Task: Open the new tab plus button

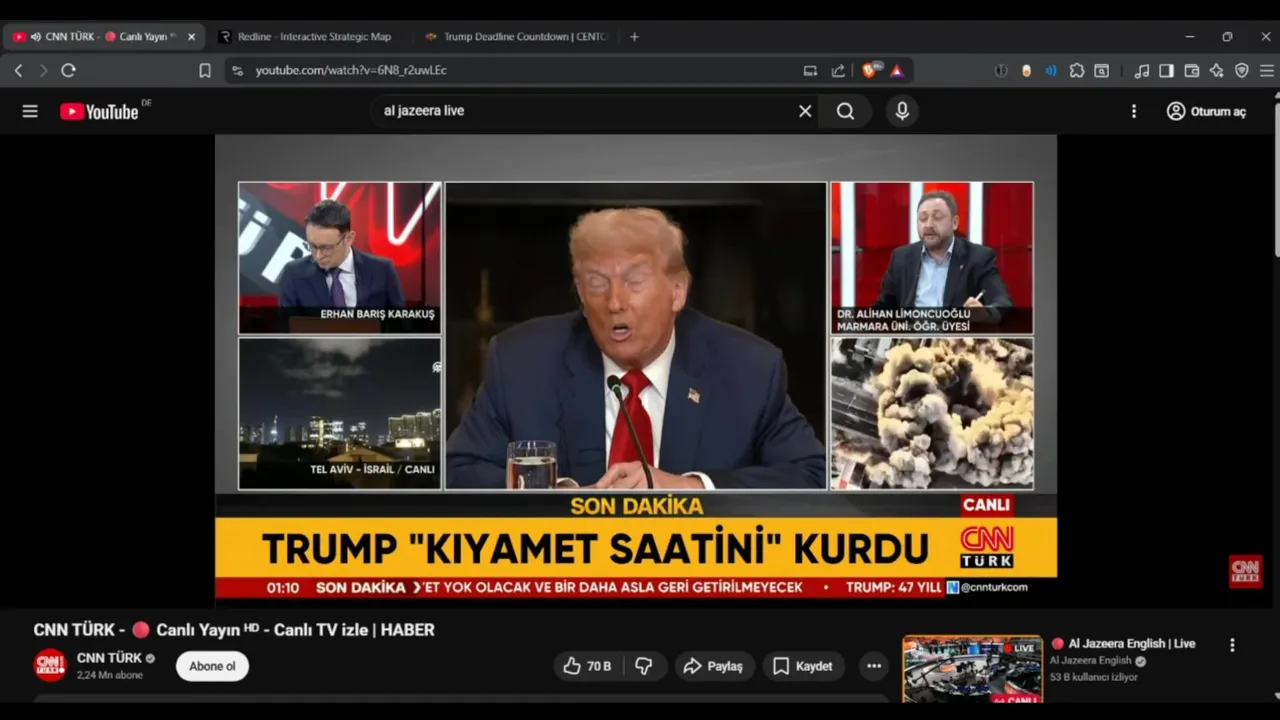Action: point(634,36)
